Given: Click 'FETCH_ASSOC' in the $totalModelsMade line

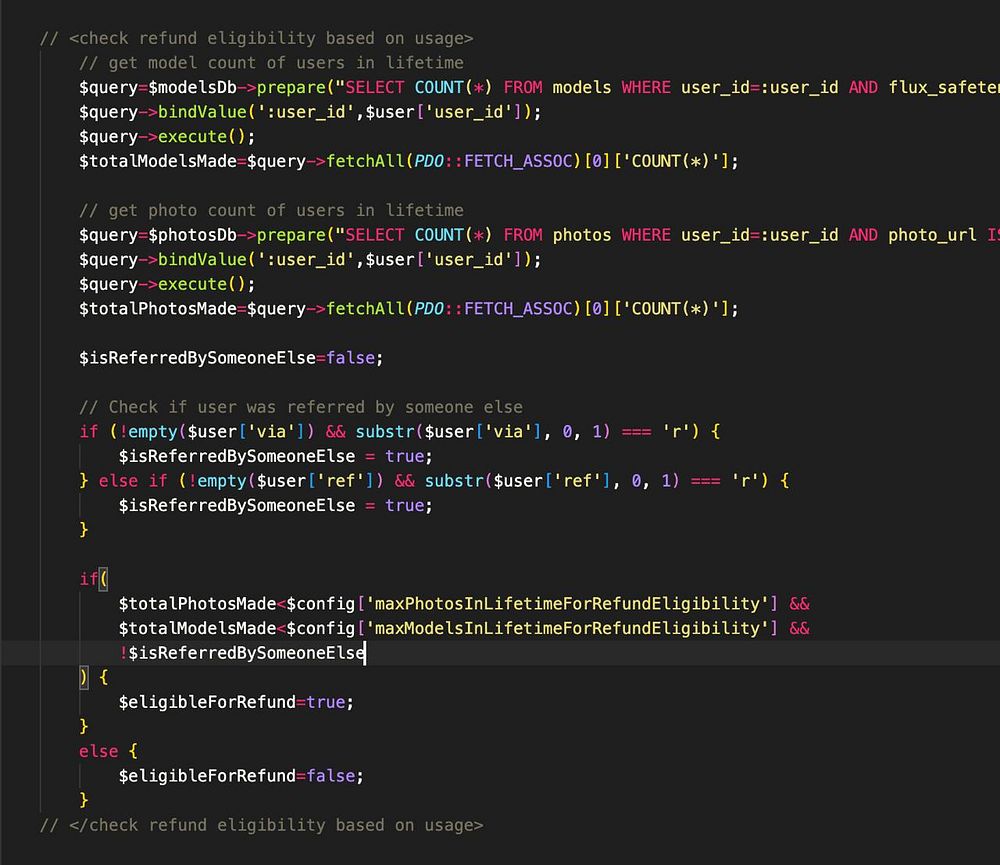Looking at the screenshot, I should click(518, 161).
